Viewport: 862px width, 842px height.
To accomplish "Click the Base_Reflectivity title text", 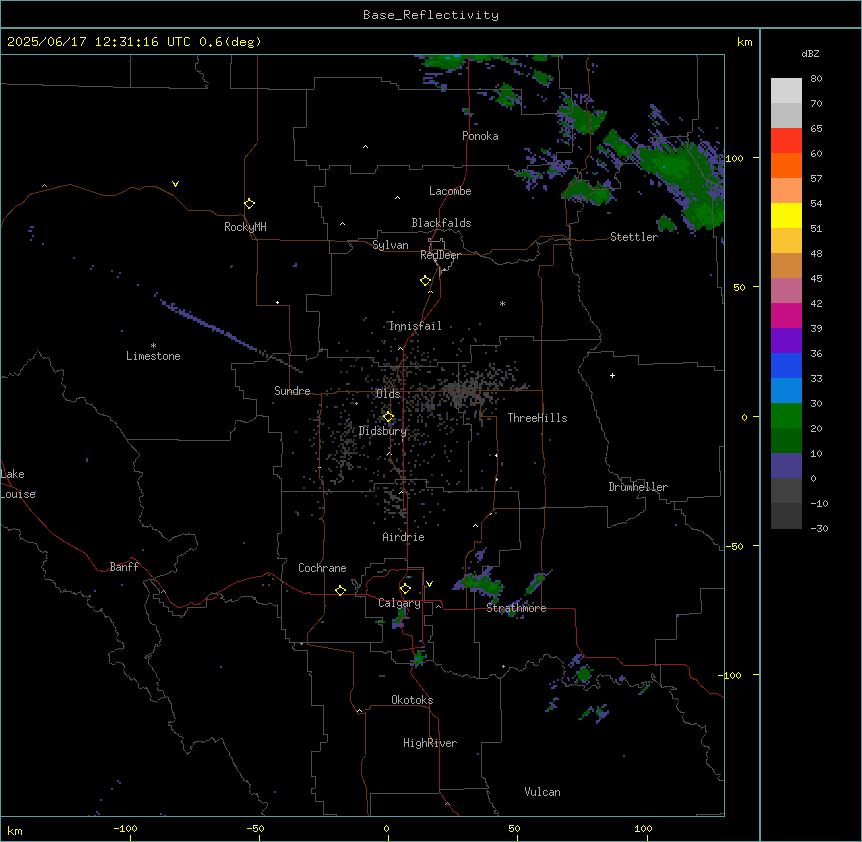I will (431, 15).
